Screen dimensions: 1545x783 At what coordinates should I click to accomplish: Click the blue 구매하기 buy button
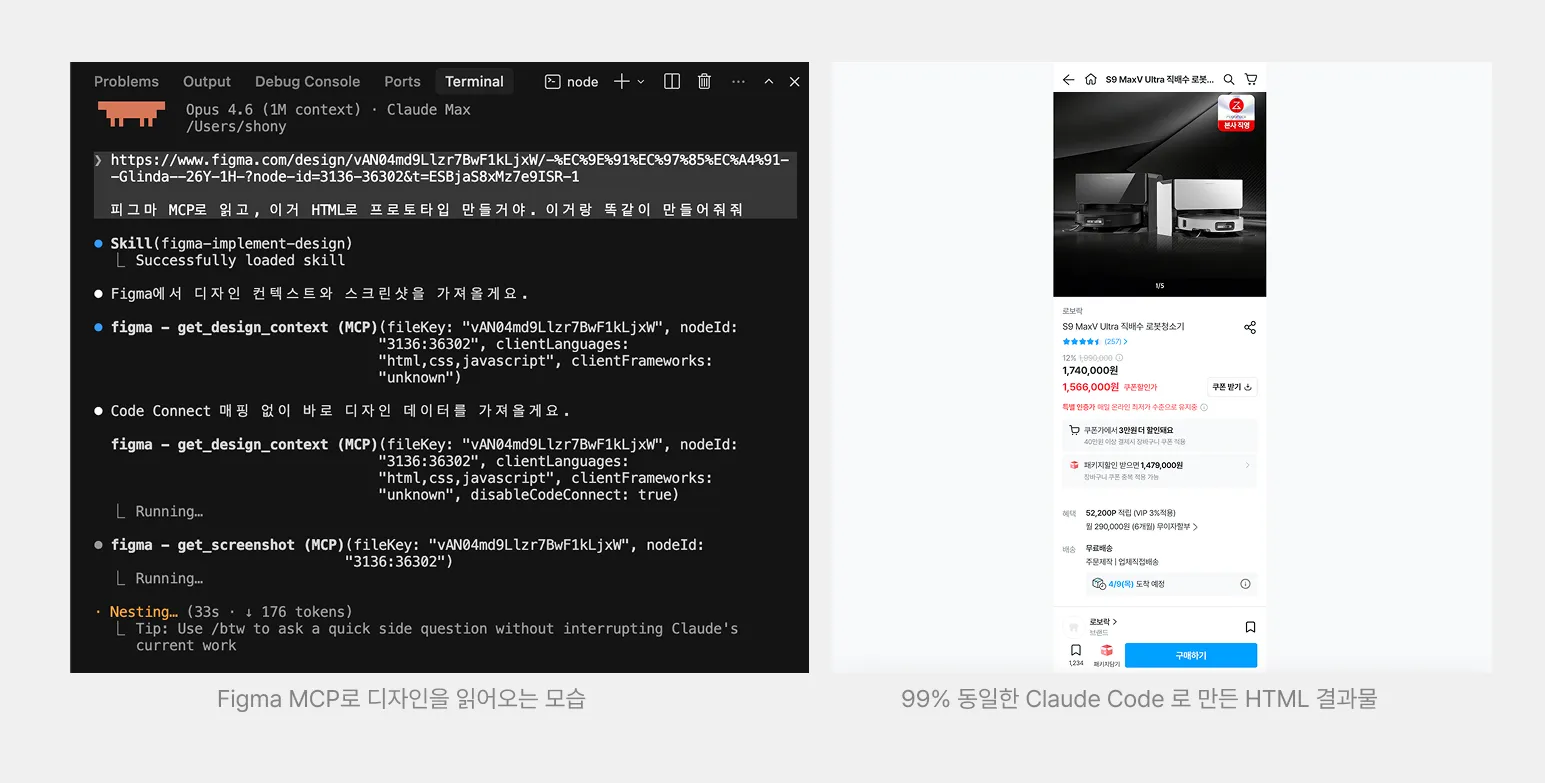click(1191, 655)
